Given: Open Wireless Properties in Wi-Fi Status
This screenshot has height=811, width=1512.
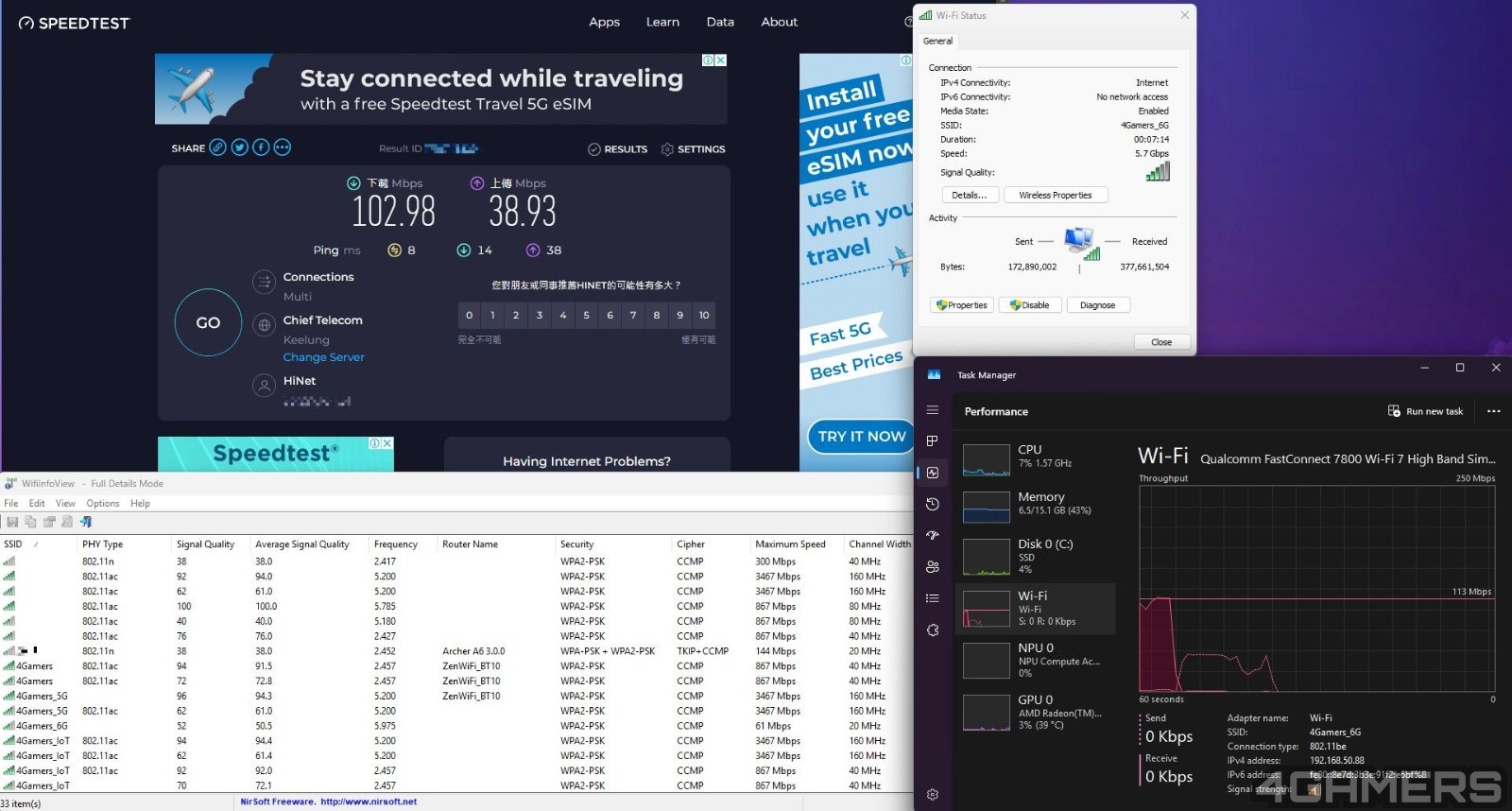Looking at the screenshot, I should tap(1056, 195).
